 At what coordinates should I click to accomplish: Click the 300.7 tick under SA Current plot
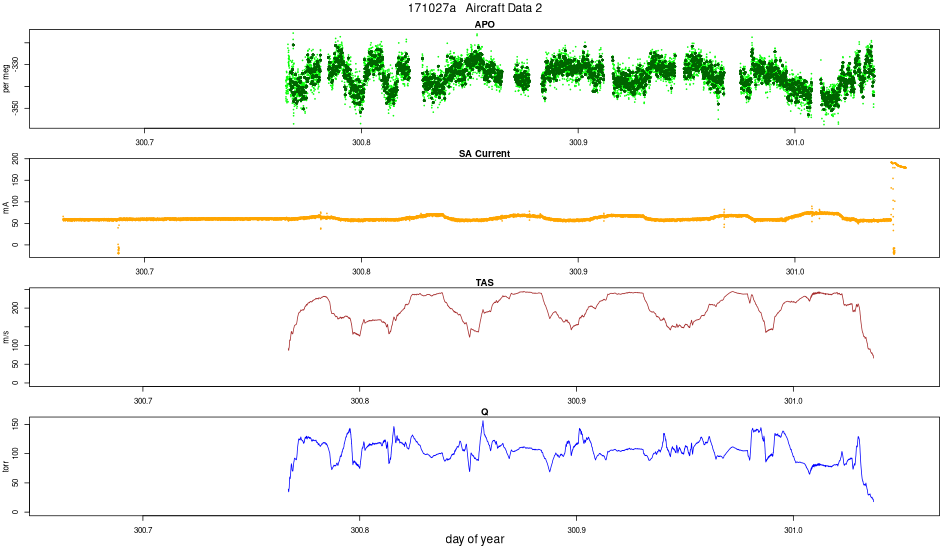[144, 271]
